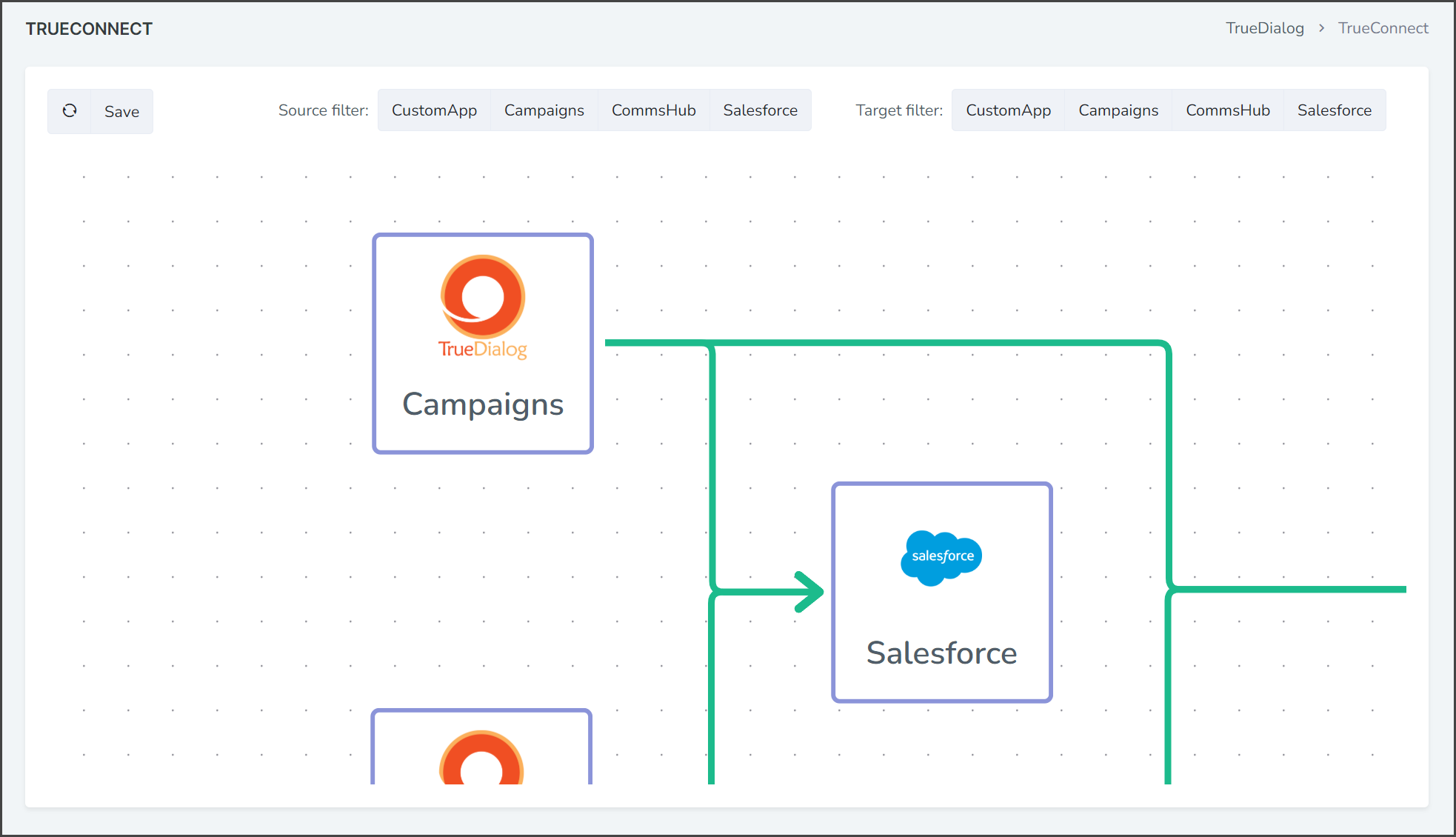Toggle Salesforce in Source filter

pos(761,110)
